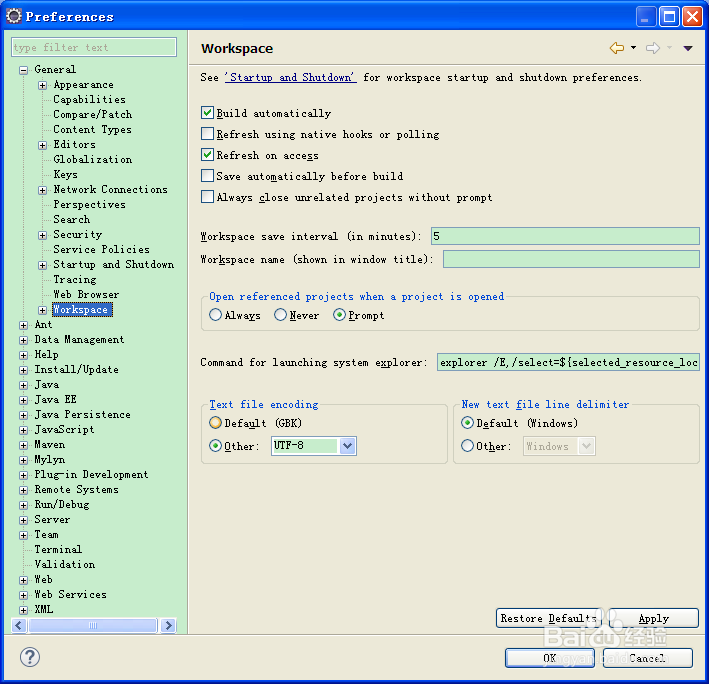The width and height of the screenshot is (709, 684).
Task: Select Perspectives in the tree
Action: click(89, 204)
